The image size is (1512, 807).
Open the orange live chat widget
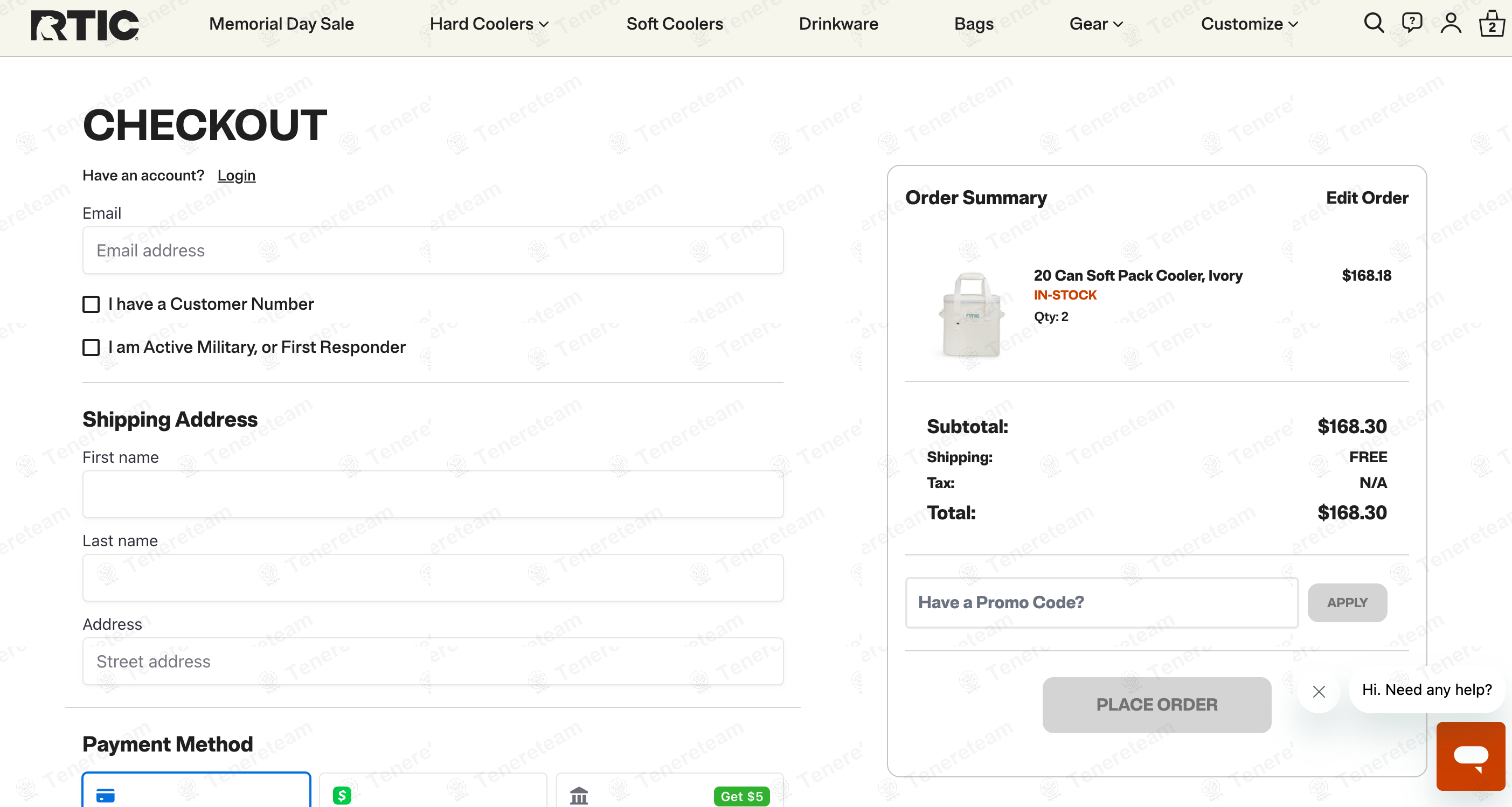pos(1471,755)
